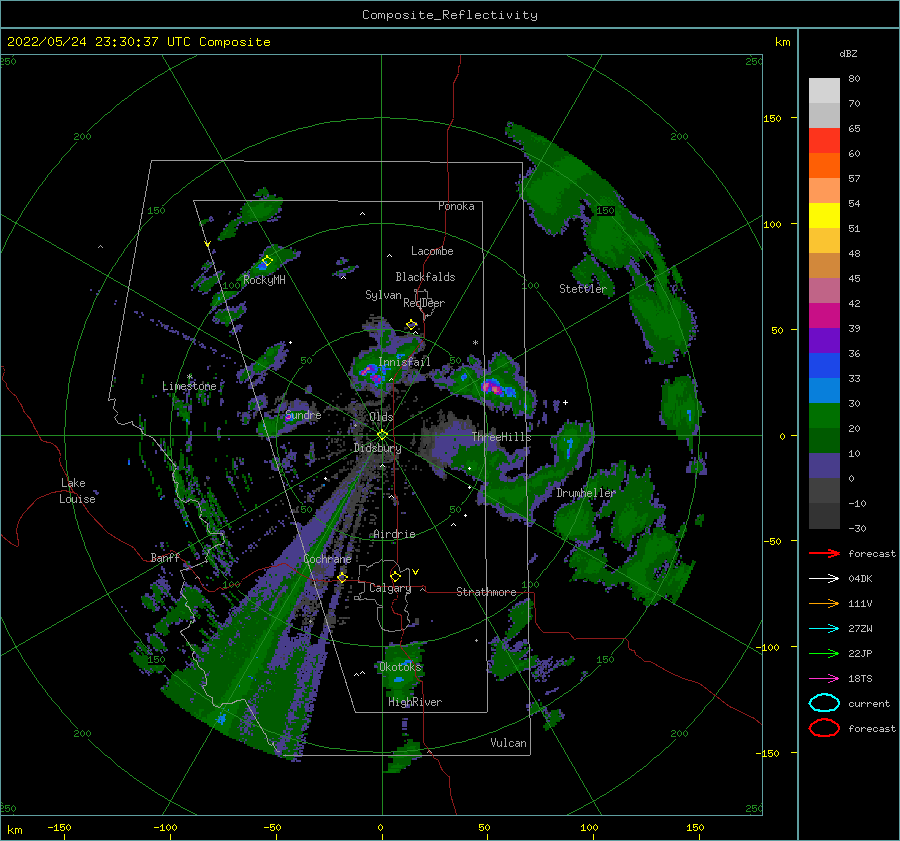The height and width of the screenshot is (841, 900).
Task: Click the '-100' tick on the bottom horizontal axis
Action: click(x=165, y=827)
